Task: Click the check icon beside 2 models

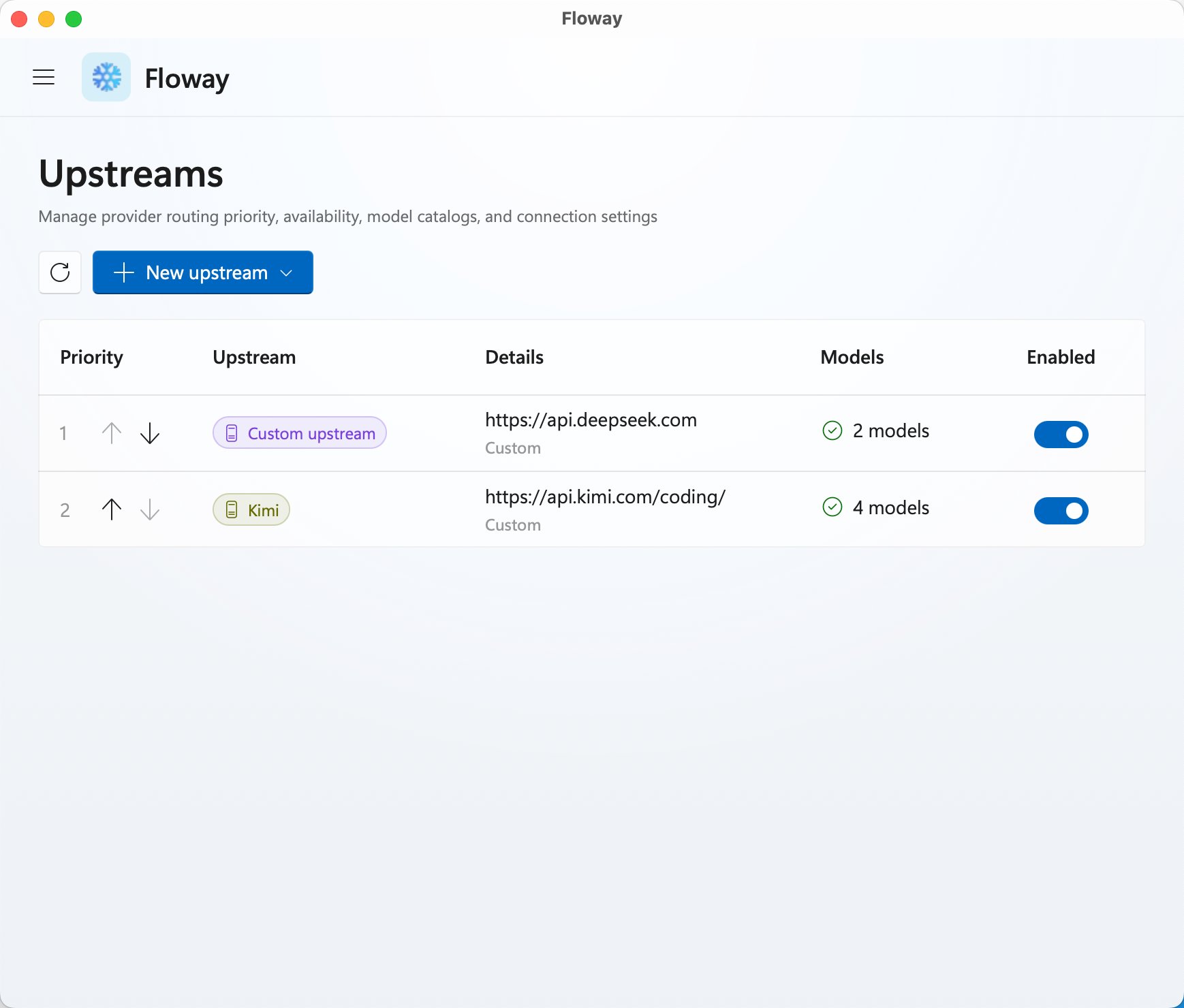Action: 832,430
